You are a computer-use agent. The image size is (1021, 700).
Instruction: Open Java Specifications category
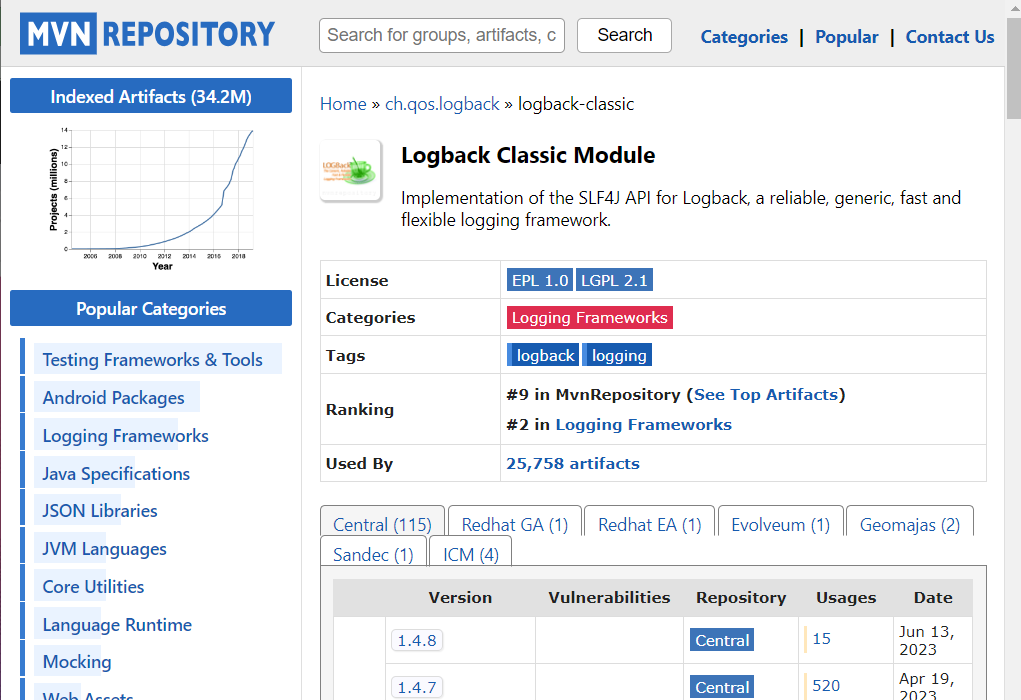click(116, 473)
